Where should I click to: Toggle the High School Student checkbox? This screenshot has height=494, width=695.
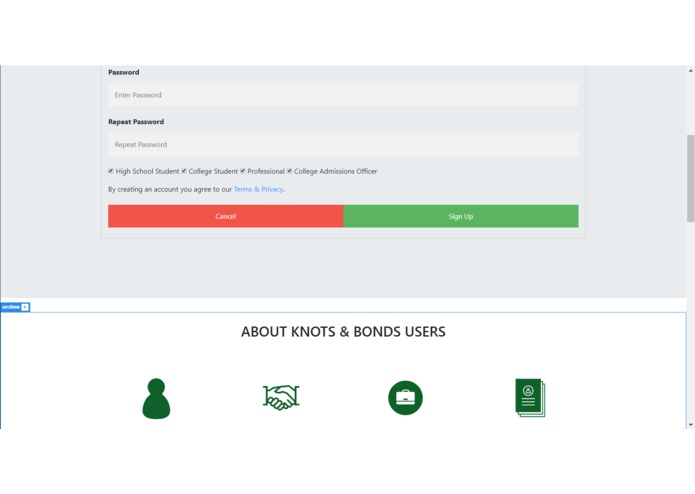click(111, 171)
